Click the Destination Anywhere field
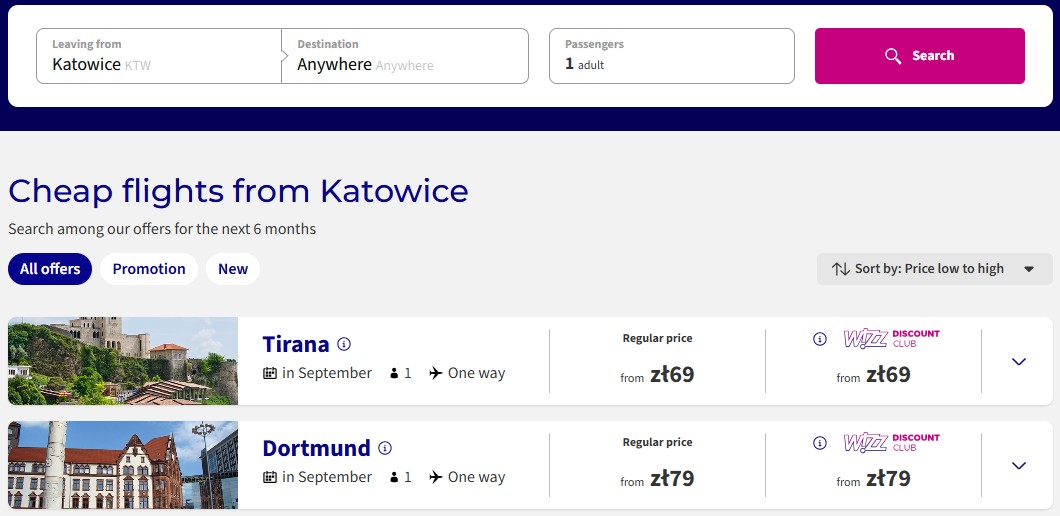Image resolution: width=1060 pixels, height=516 pixels. pyautogui.click(x=405, y=56)
